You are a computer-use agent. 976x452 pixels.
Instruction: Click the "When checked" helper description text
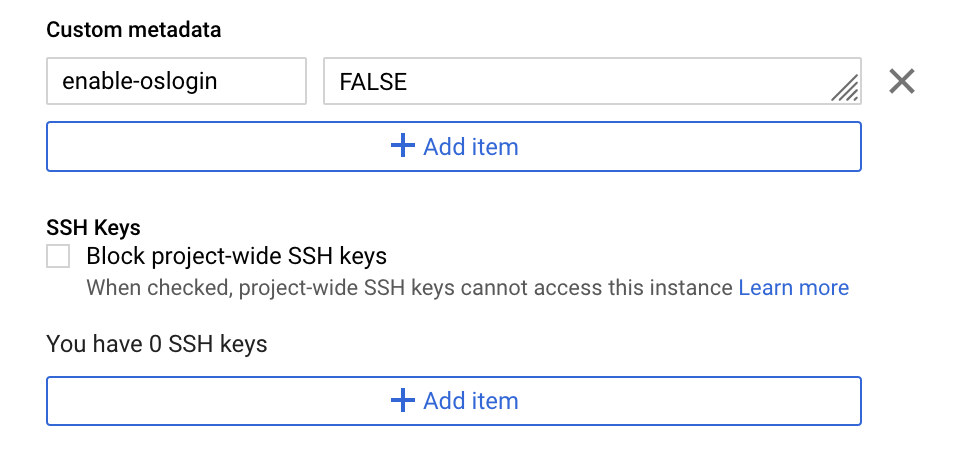(x=409, y=288)
